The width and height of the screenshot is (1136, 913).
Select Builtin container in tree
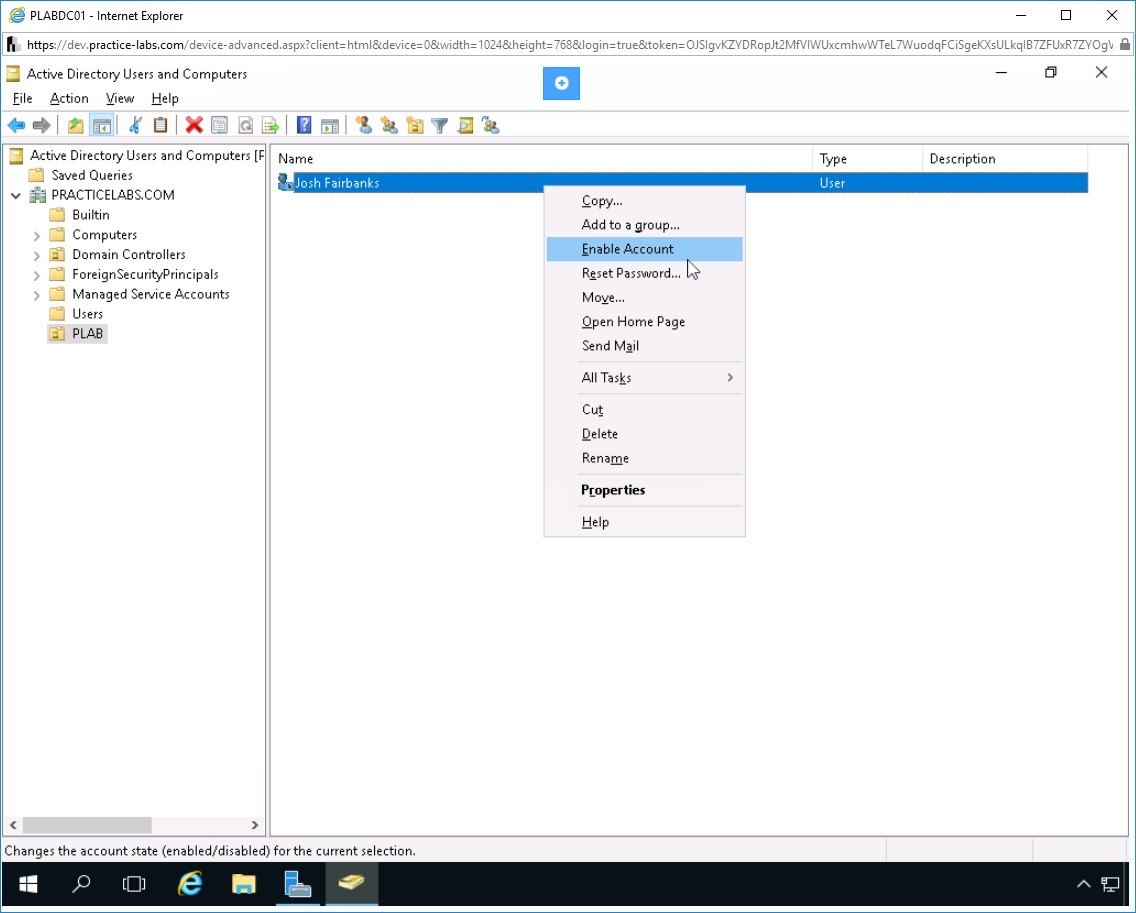[x=91, y=215]
